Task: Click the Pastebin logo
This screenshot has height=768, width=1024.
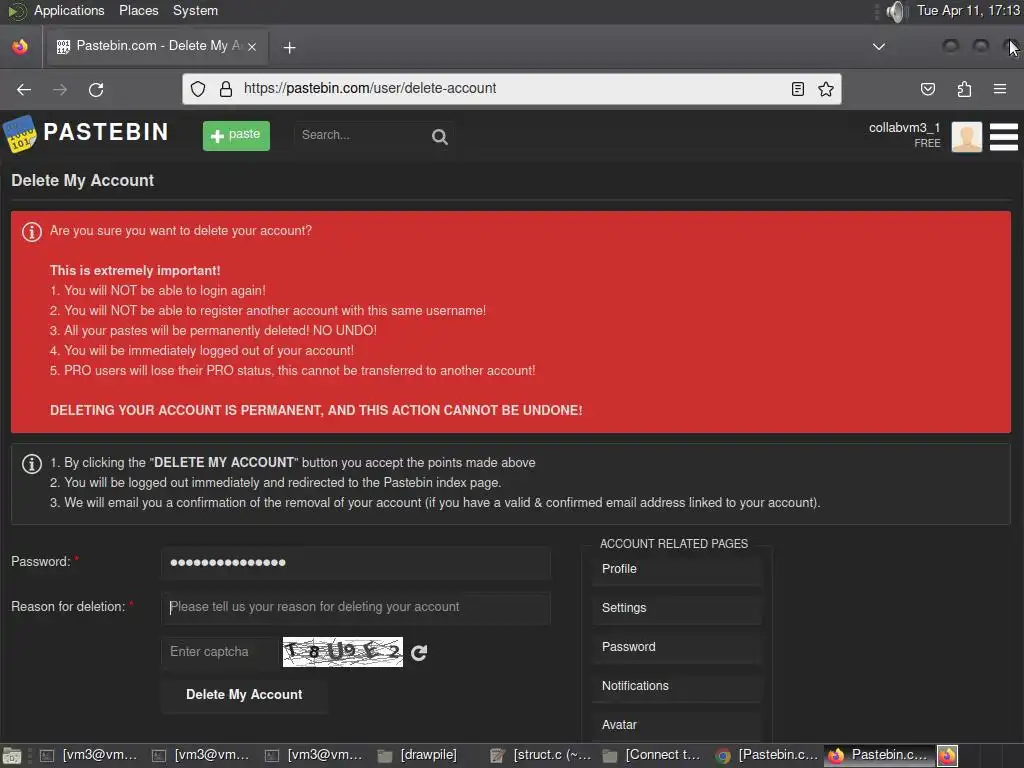Action: click(x=86, y=133)
